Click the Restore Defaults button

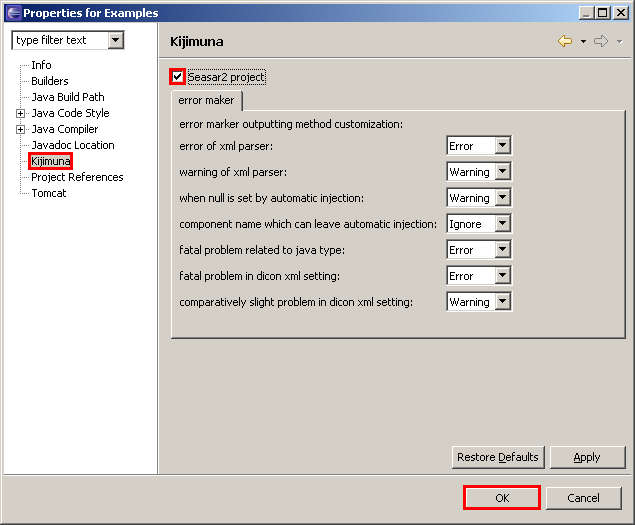(x=497, y=457)
